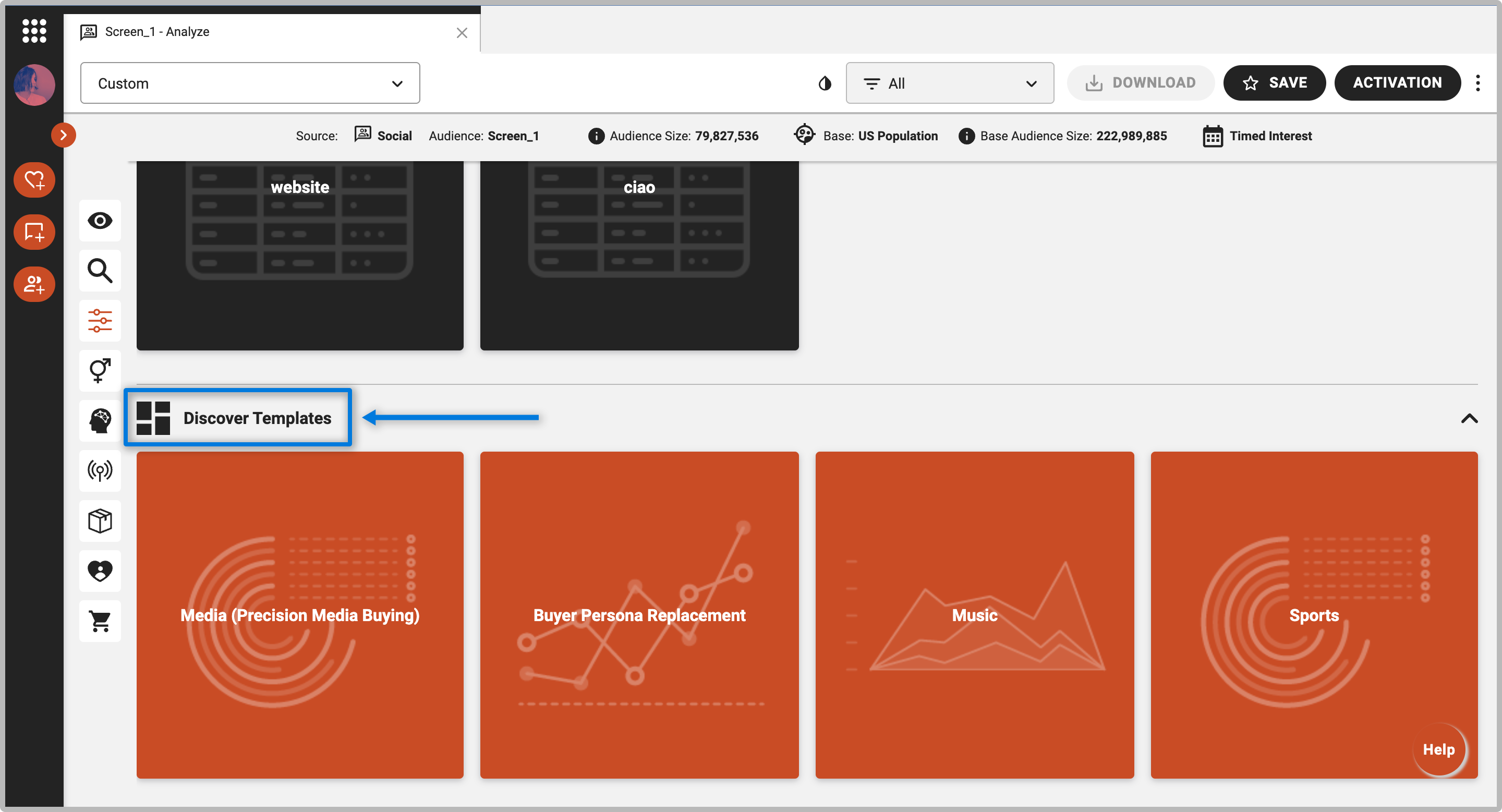Open the apps grid menu icon

click(34, 30)
